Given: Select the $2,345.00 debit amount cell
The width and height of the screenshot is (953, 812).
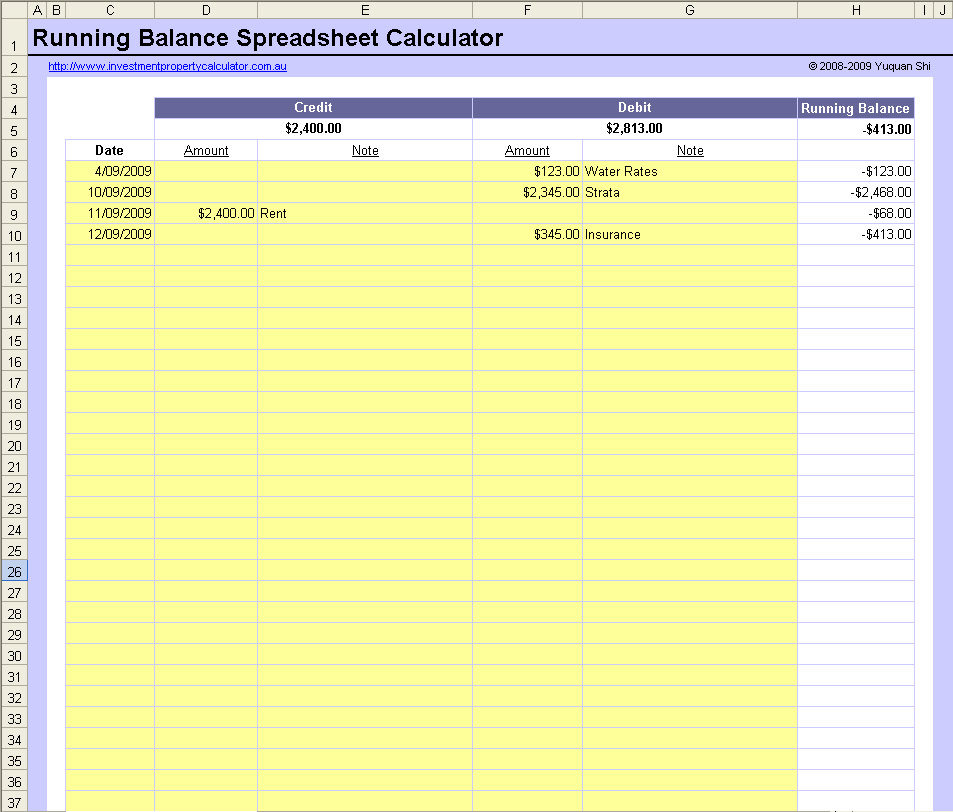Looking at the screenshot, I should 527,192.
